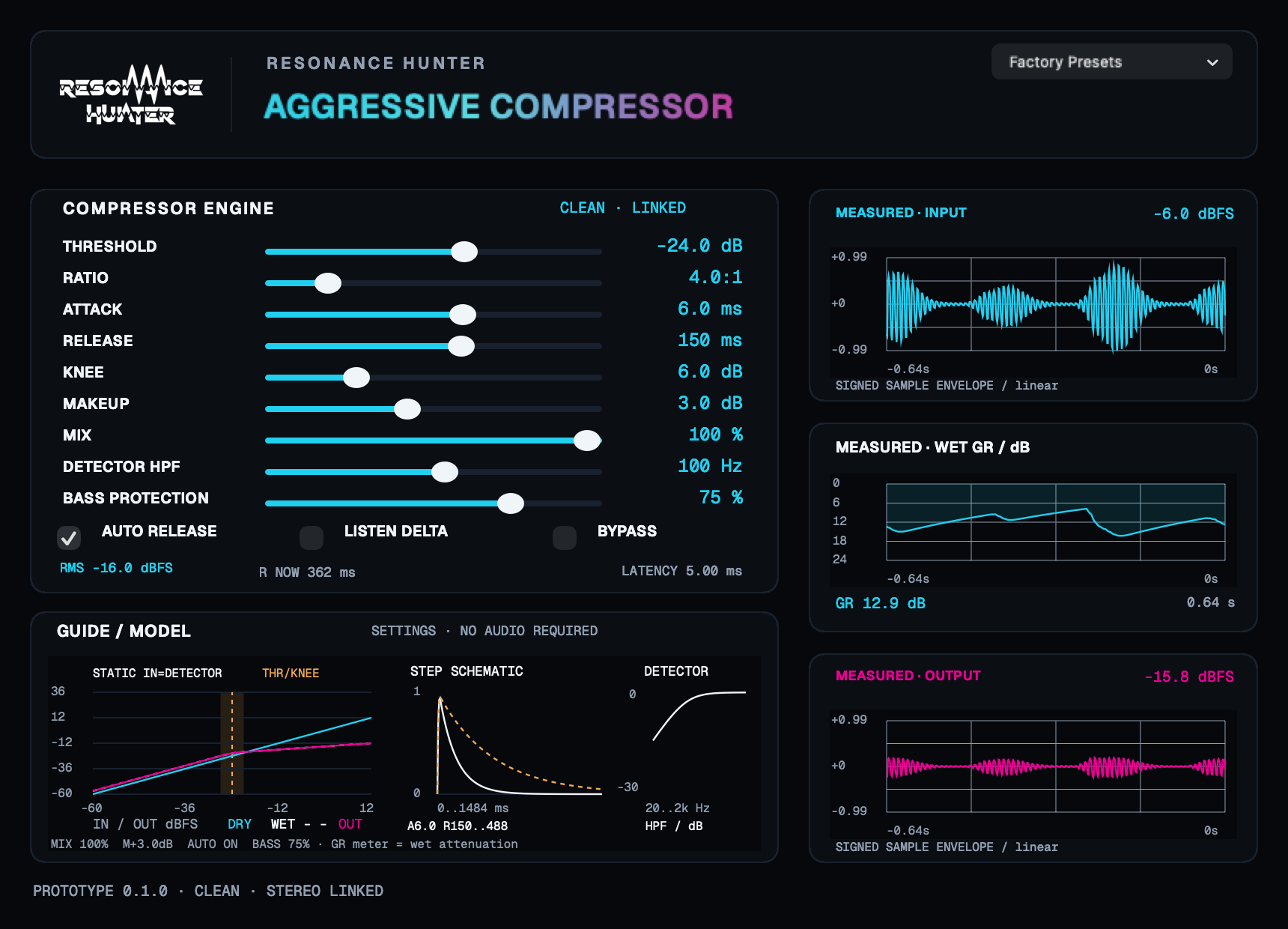The image size is (1288, 929).
Task: Click the RMS -16.0 dBFS readout
Action: (x=116, y=568)
